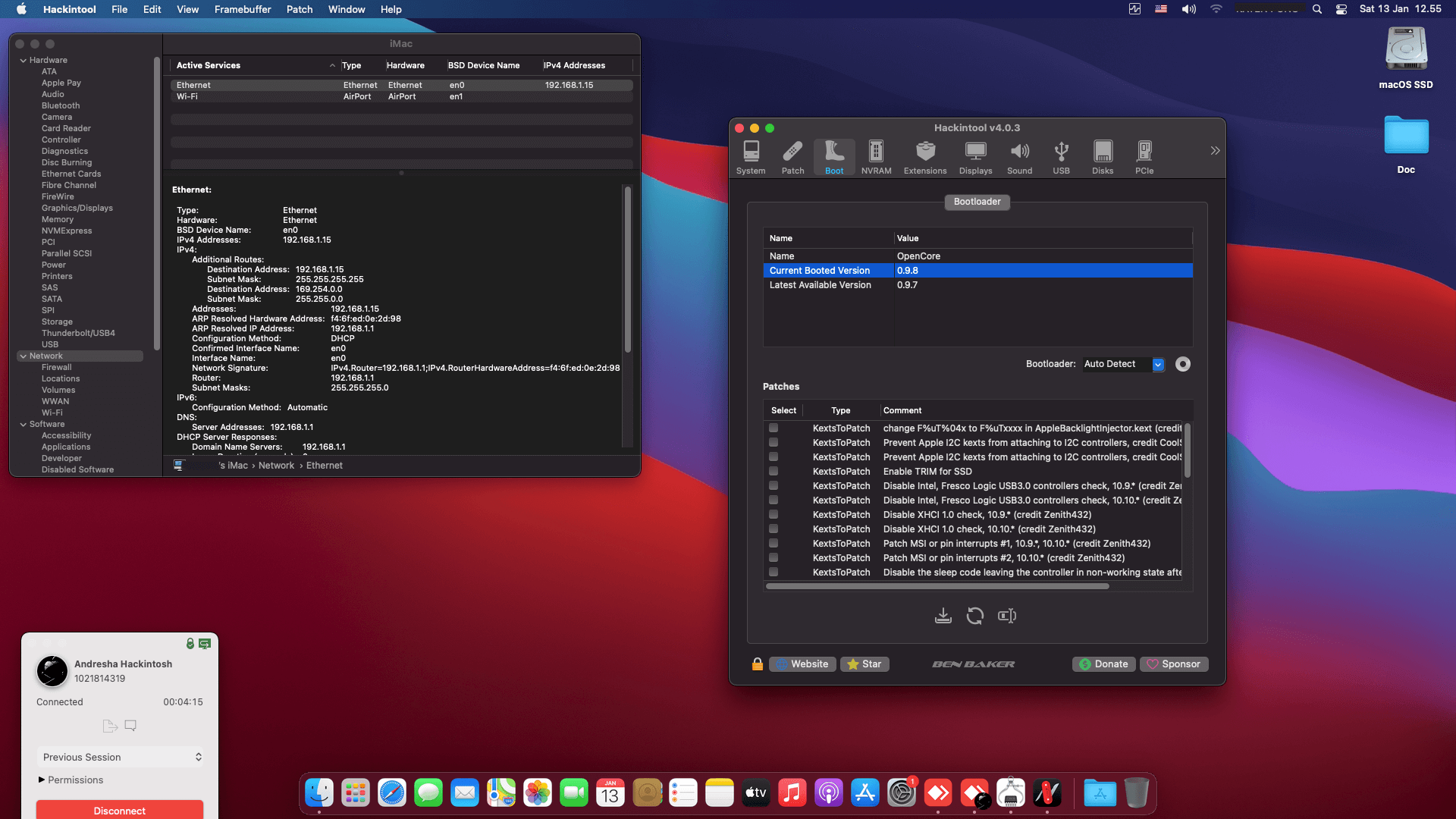Open Launchpad from the Dock
The width and height of the screenshot is (1456, 819).
click(x=356, y=793)
